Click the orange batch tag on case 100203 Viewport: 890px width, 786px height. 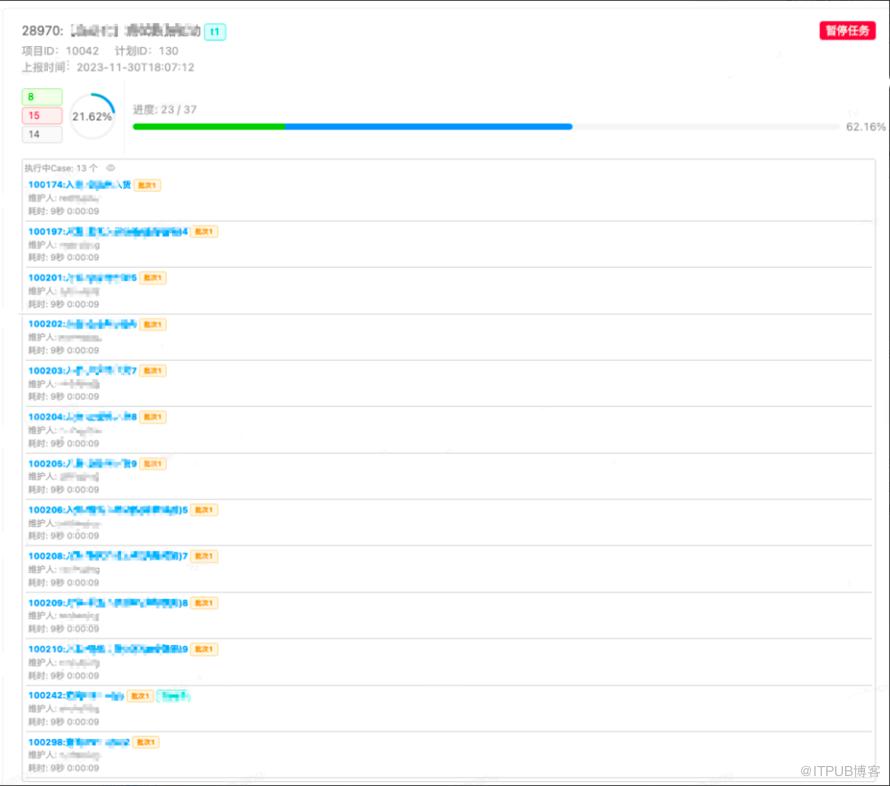coord(153,371)
